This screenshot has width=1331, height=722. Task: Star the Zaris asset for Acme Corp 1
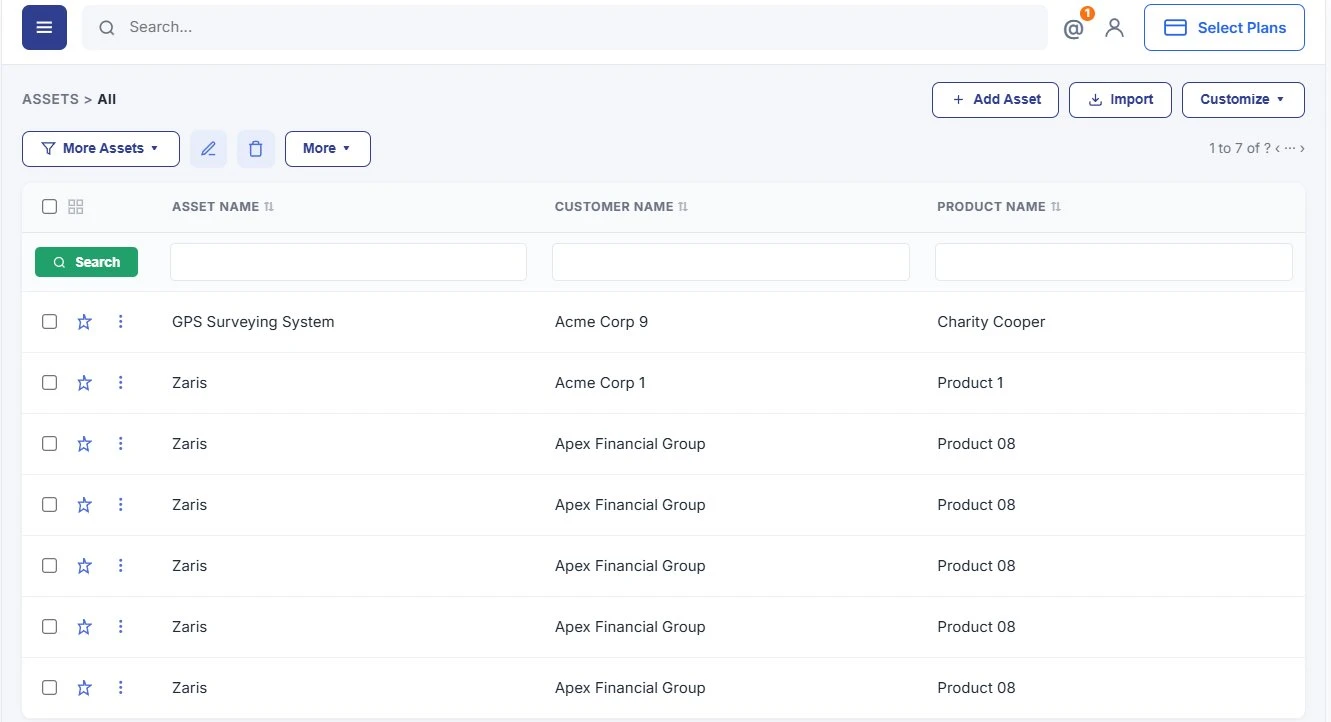(x=84, y=383)
